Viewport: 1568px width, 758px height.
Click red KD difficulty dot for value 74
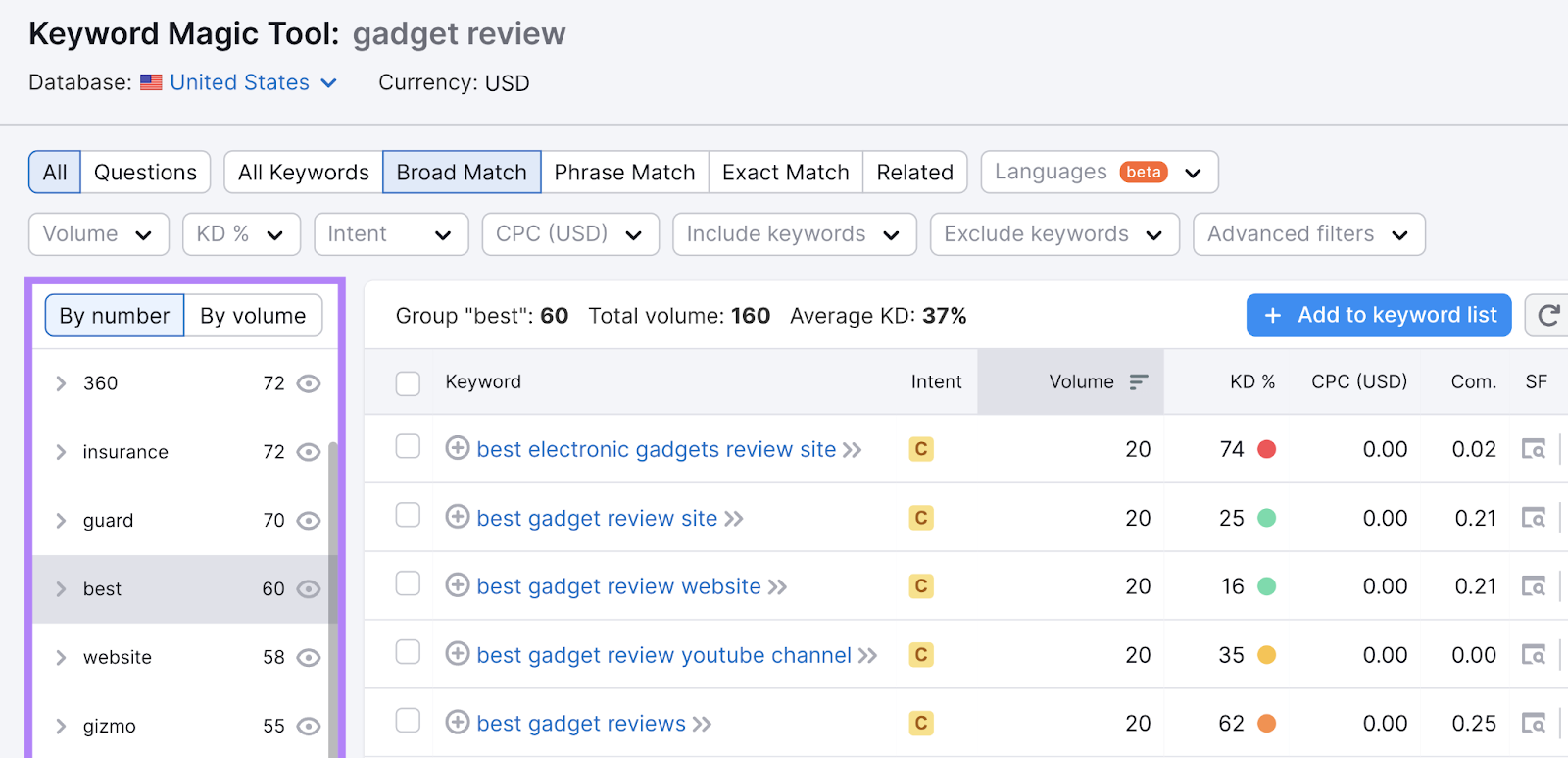[x=1266, y=449]
